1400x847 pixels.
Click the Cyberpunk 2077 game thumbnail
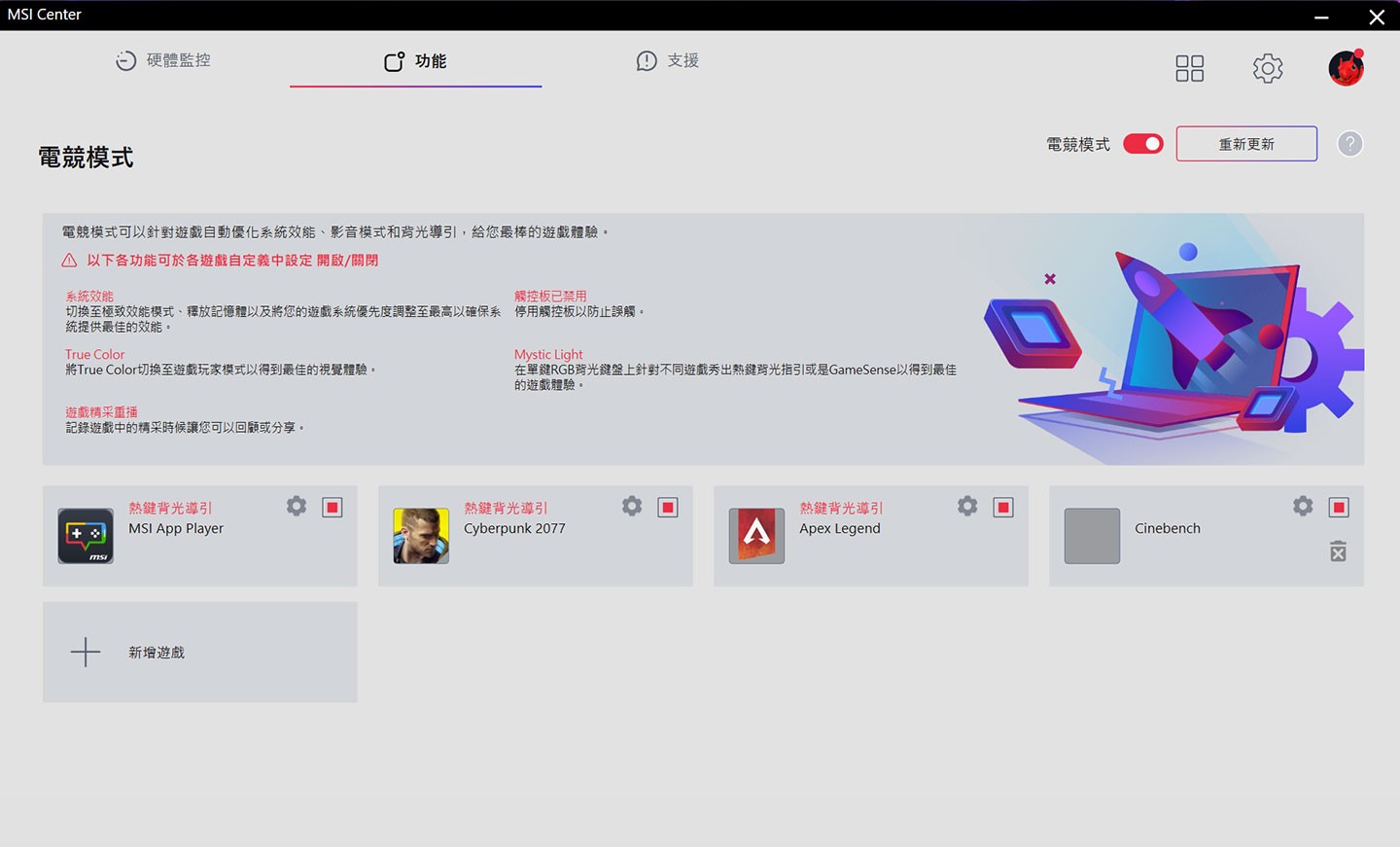[421, 536]
